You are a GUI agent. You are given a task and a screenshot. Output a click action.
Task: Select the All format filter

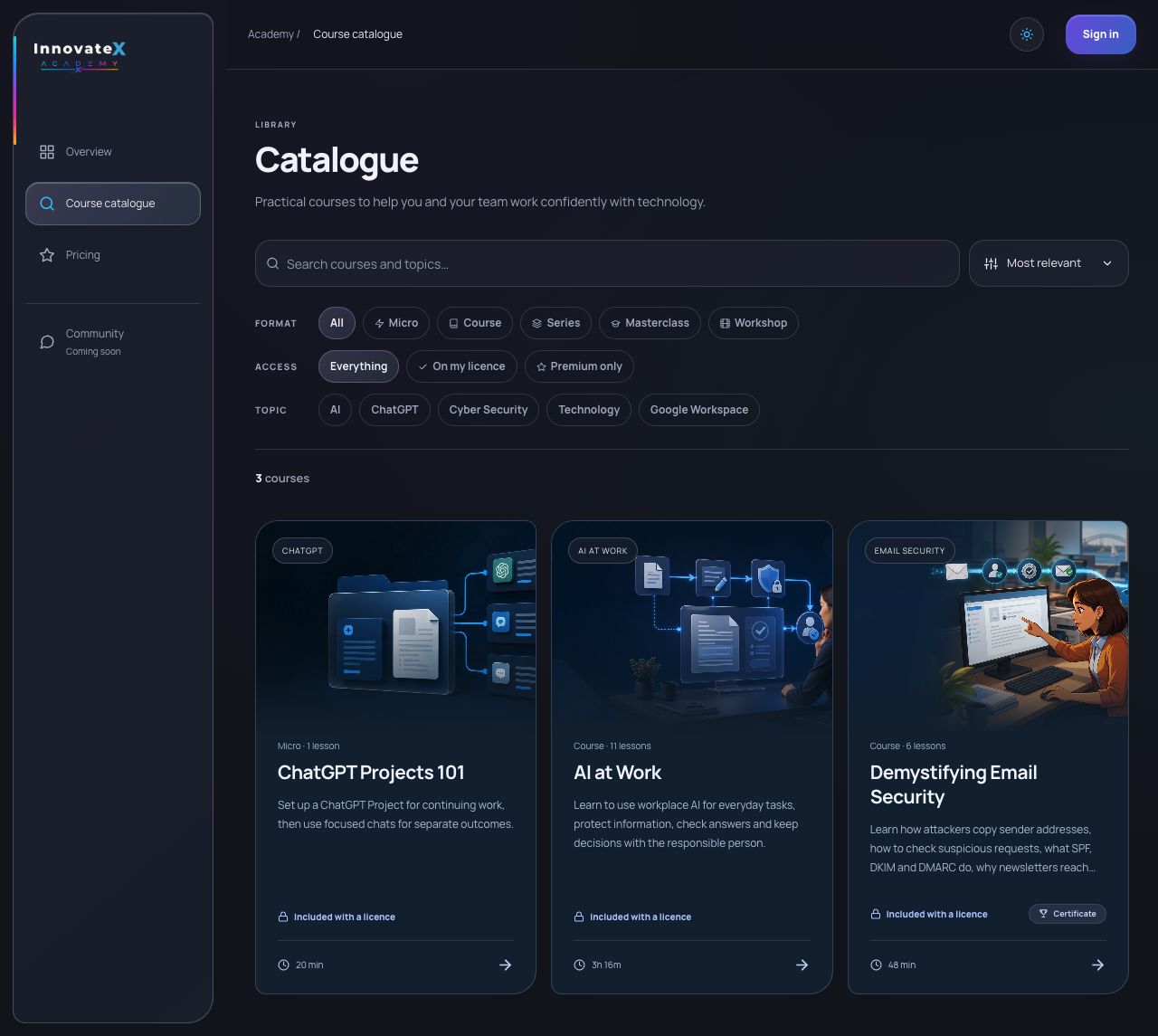pyautogui.click(x=337, y=323)
